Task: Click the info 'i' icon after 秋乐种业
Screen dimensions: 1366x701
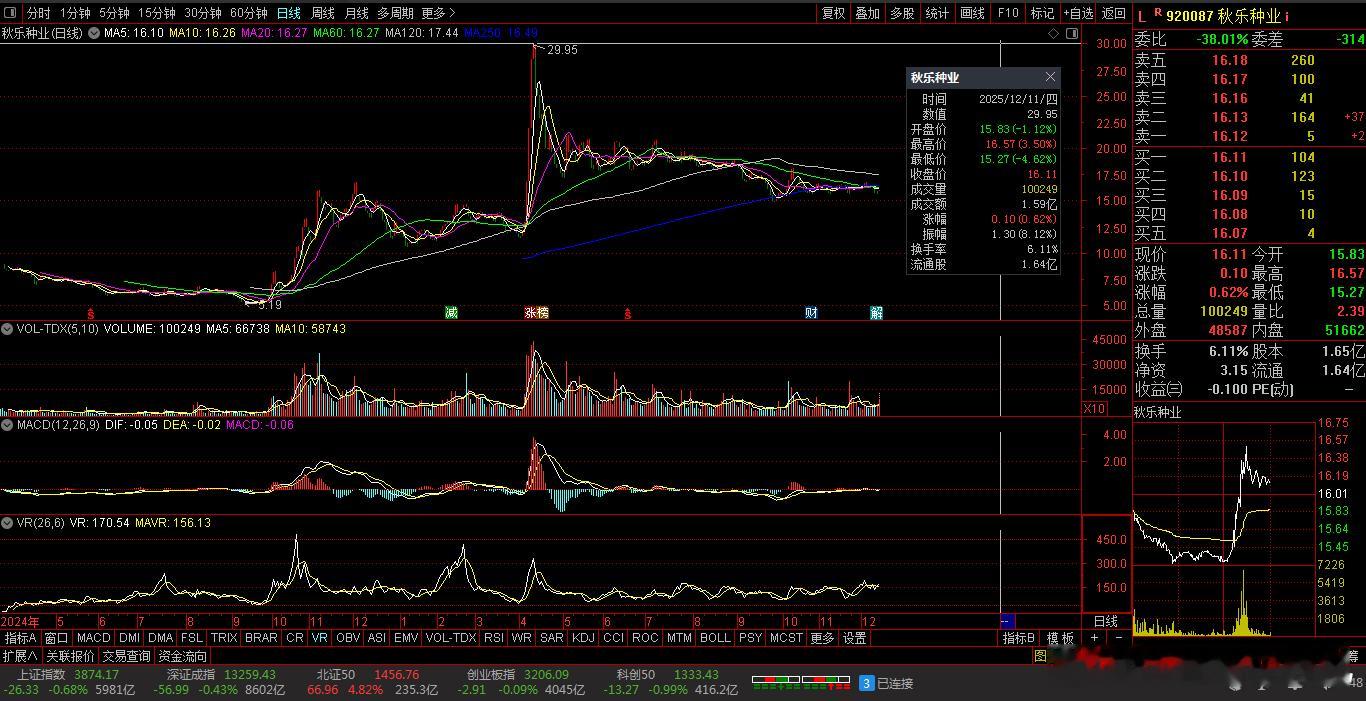Action: 1287,16
